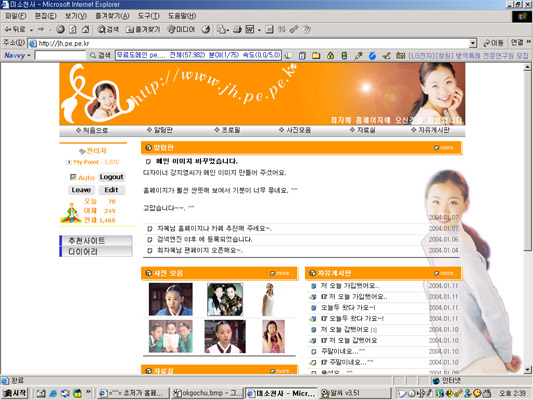Click the address bar URL field
This screenshot has height=400, width=533.
tap(252, 43)
